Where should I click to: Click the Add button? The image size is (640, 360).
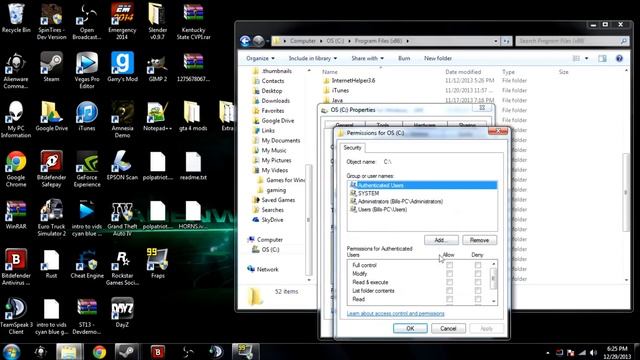coord(441,240)
